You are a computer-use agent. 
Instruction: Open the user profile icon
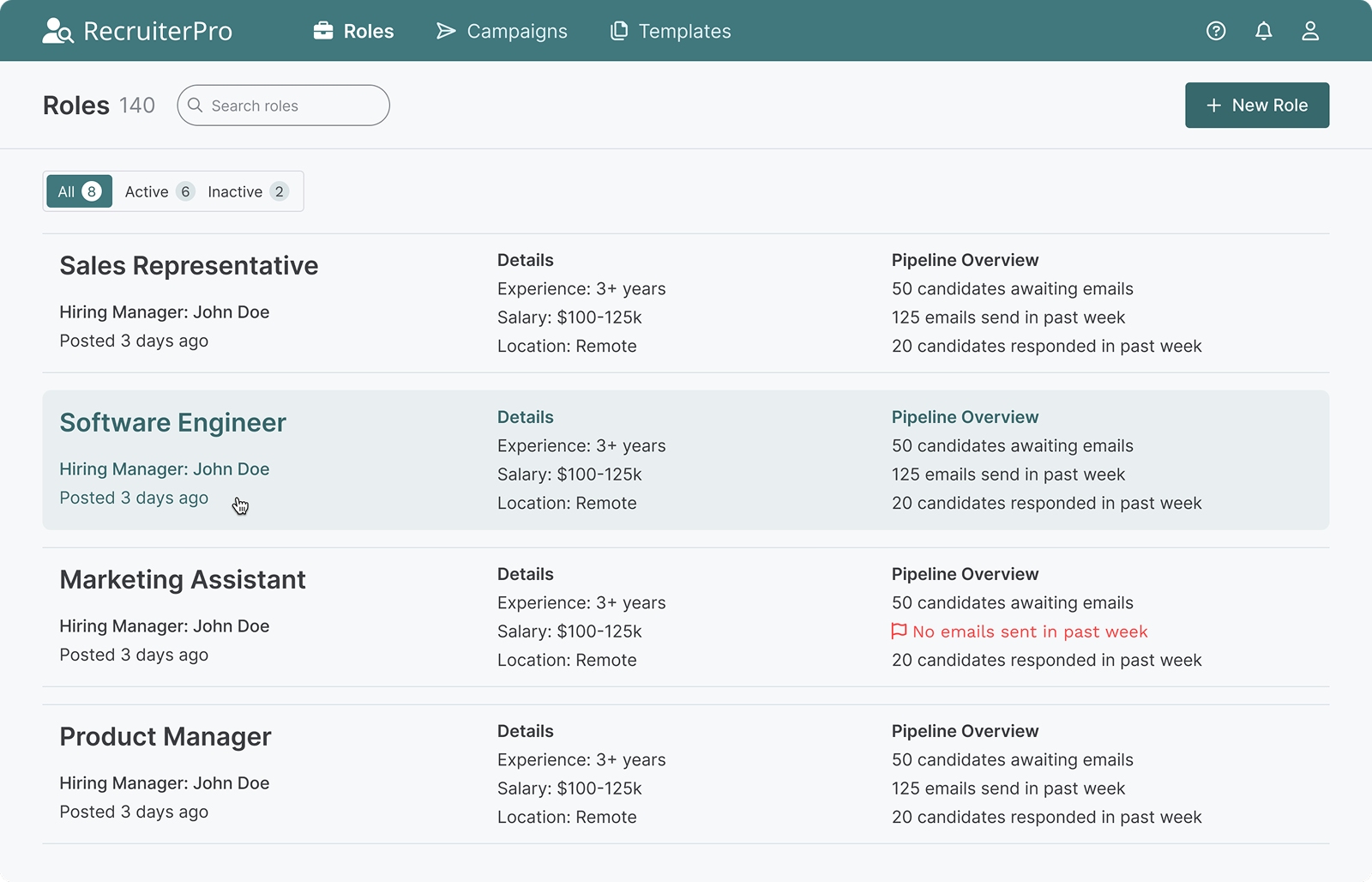point(1309,31)
